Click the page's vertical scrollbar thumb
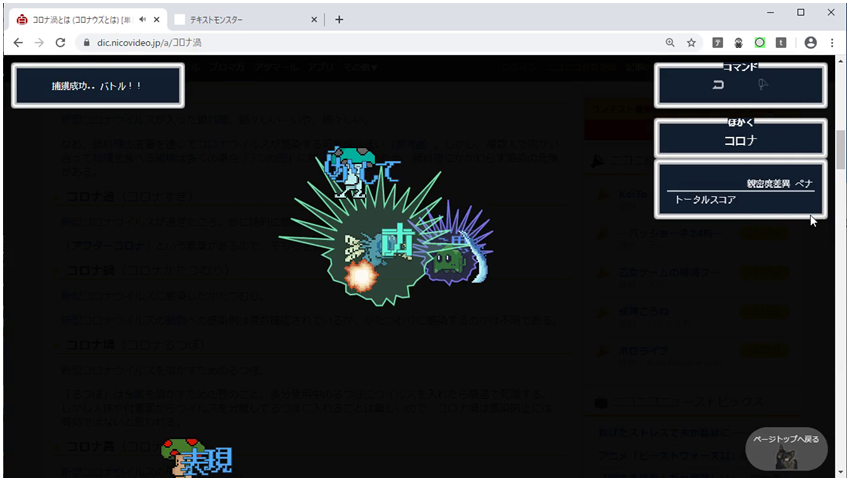This screenshot has height=482, width=851. pos(841,150)
